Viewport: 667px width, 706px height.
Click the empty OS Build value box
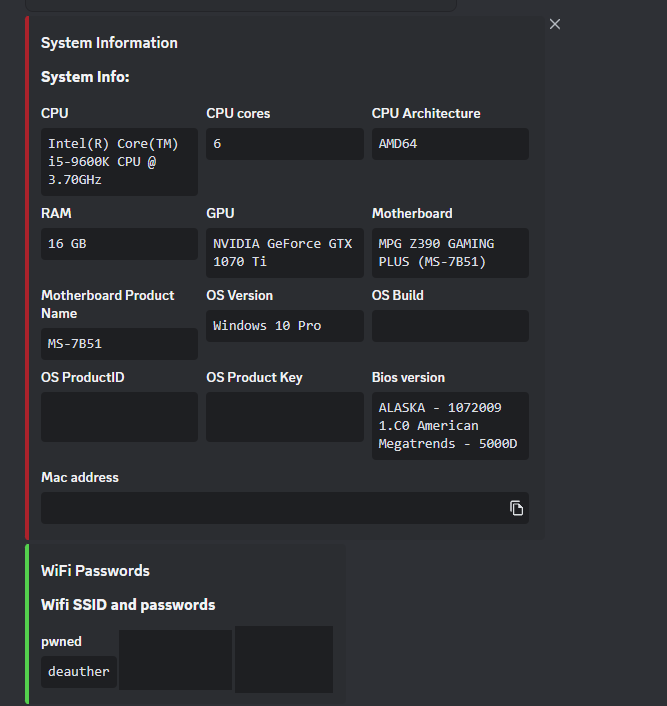tap(450, 326)
